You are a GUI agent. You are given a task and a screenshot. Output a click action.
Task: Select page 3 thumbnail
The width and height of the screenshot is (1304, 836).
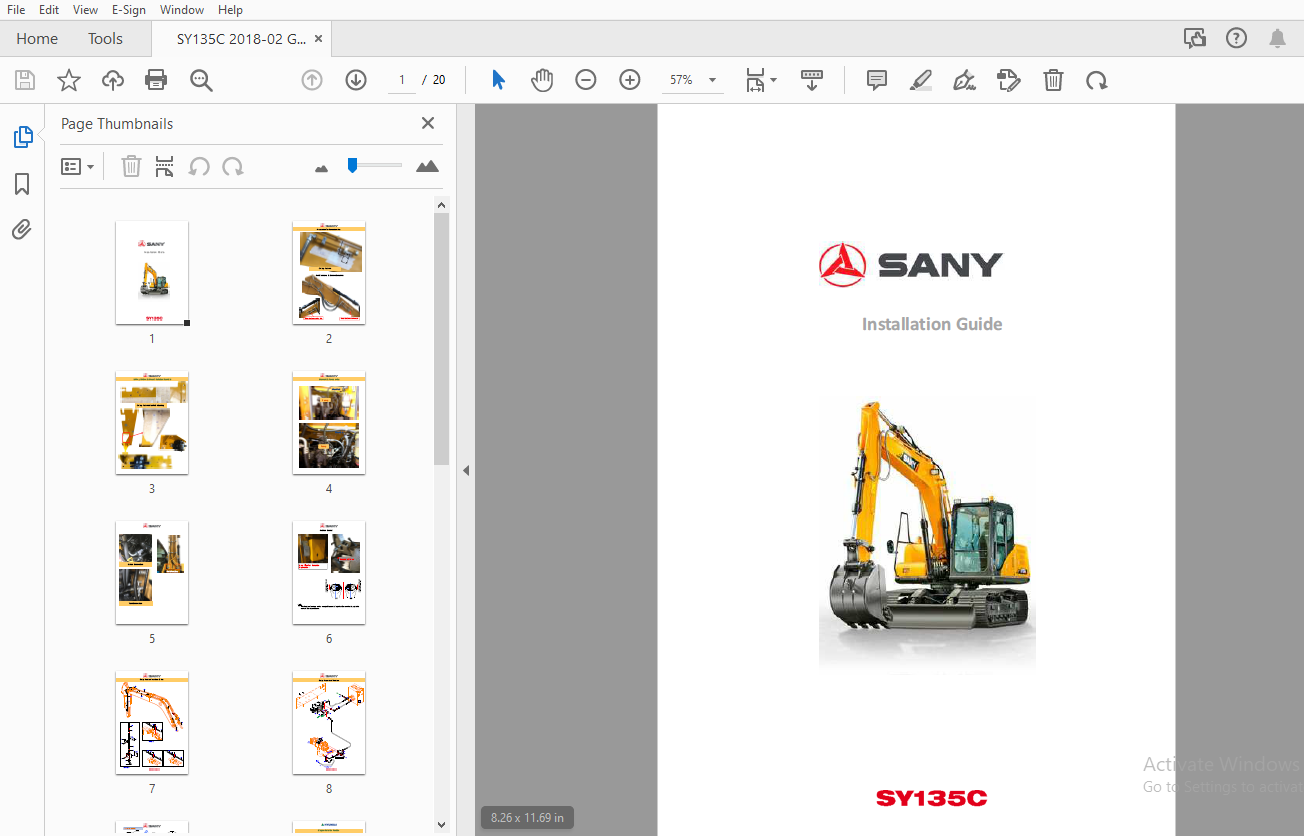pos(152,423)
